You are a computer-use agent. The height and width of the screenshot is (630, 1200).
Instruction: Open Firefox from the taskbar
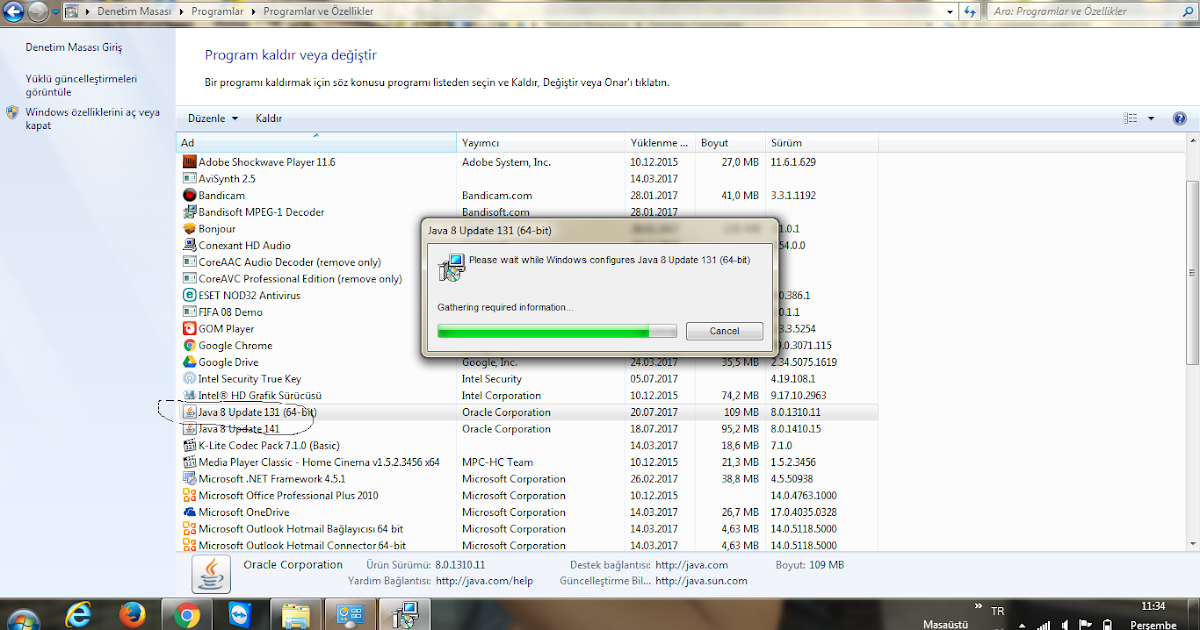[x=132, y=615]
